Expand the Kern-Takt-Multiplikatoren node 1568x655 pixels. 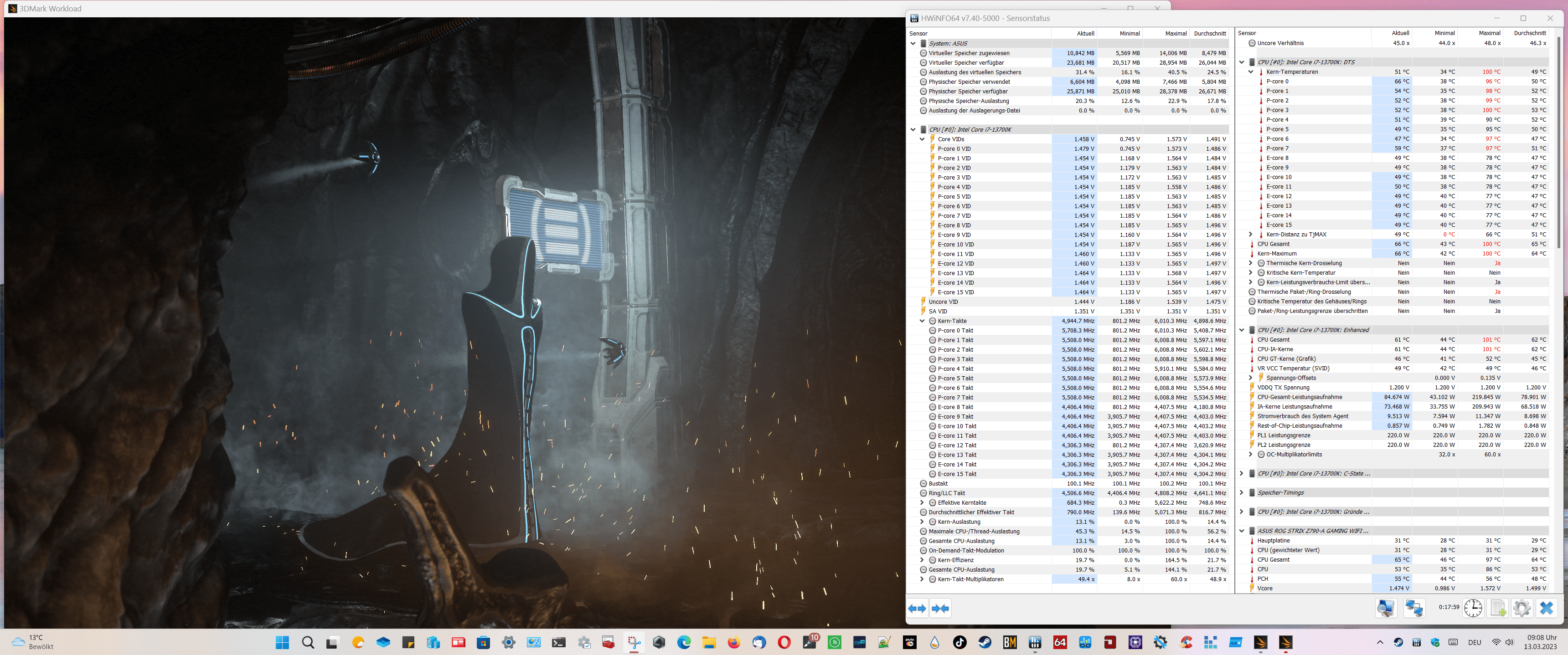coord(922,579)
